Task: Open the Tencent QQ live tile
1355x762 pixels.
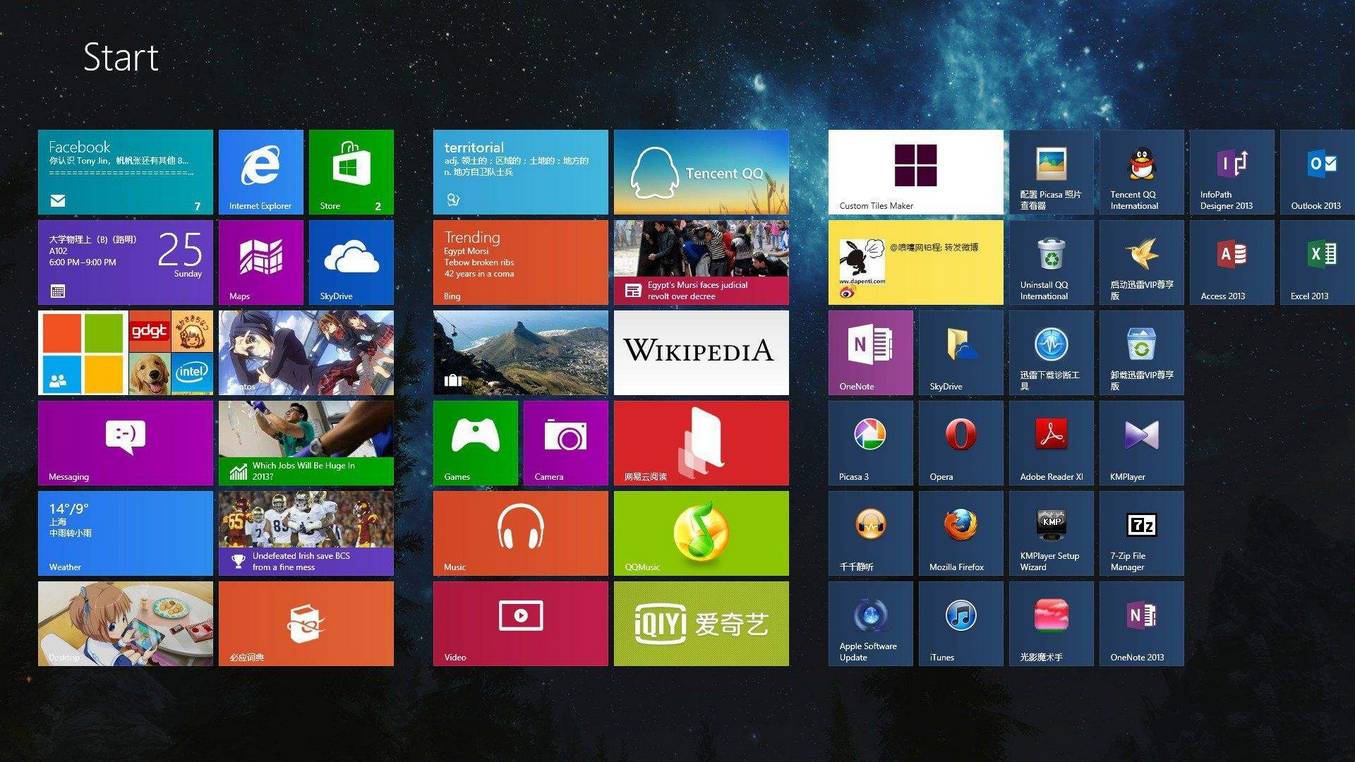Action: coord(700,172)
